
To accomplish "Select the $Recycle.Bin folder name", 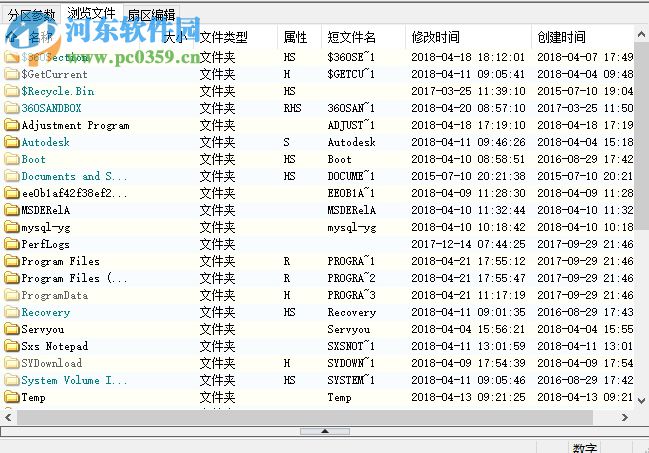I will pyautogui.click(x=58, y=91).
